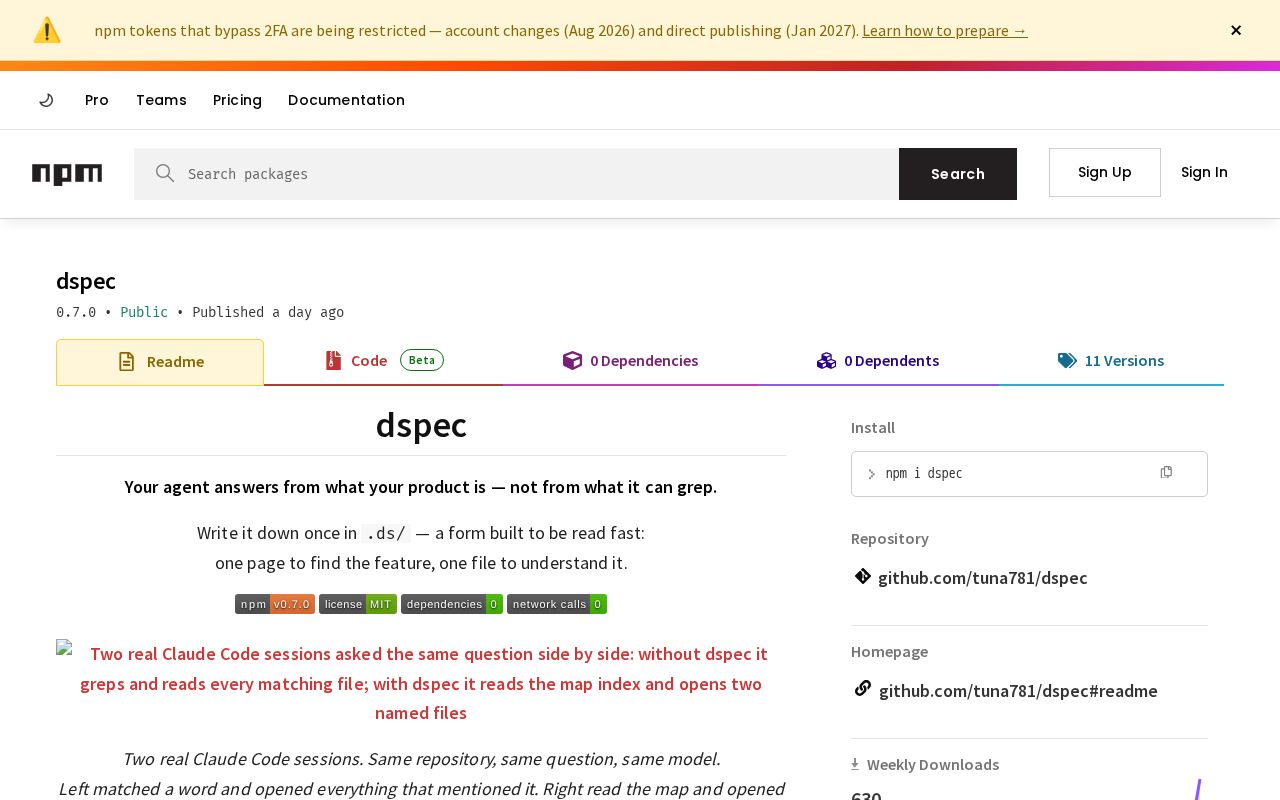Click the dspec package title heading
The height and width of the screenshot is (800, 1280).
(x=86, y=281)
